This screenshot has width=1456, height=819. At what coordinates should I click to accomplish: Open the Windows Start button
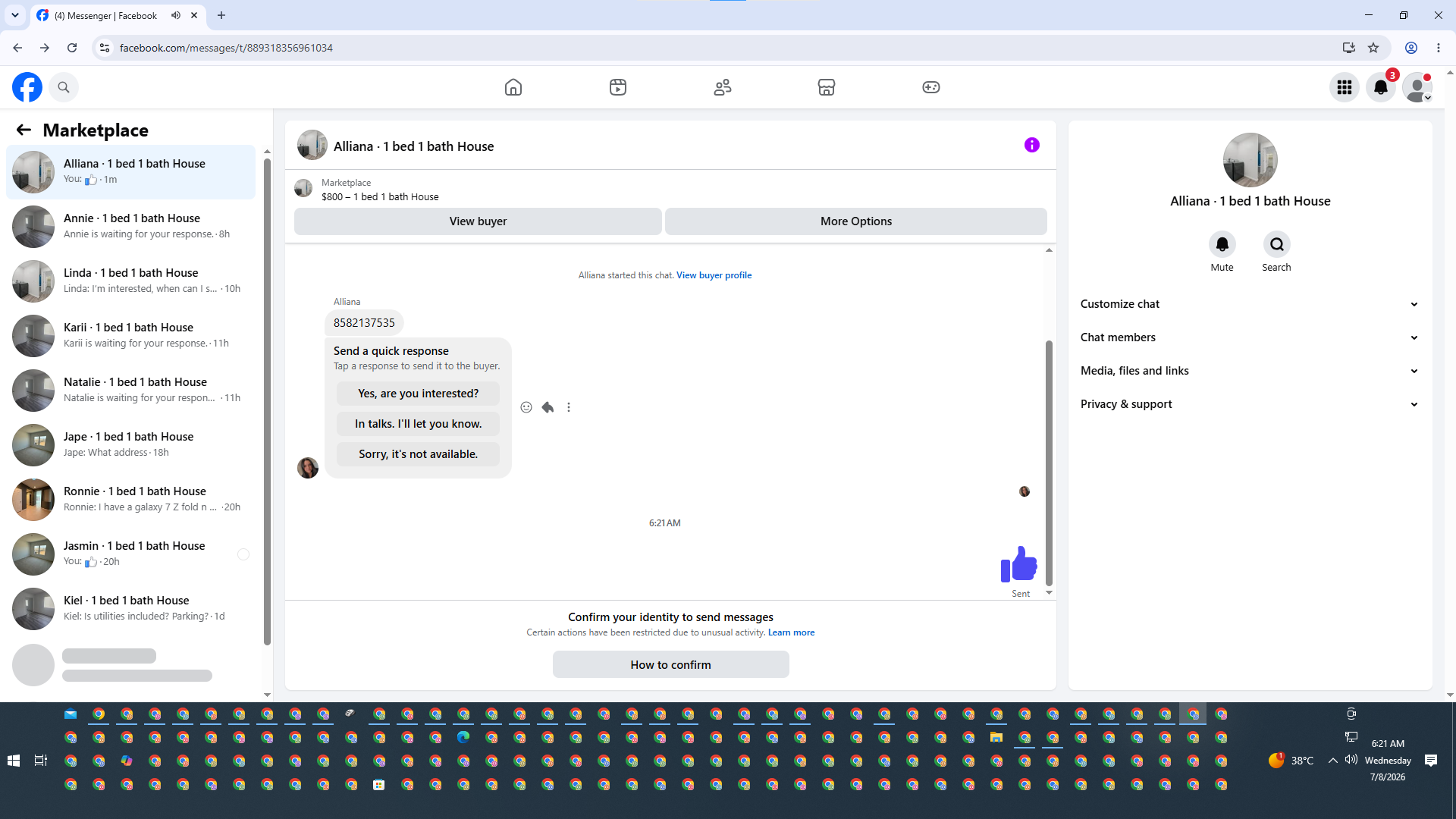tap(14, 761)
